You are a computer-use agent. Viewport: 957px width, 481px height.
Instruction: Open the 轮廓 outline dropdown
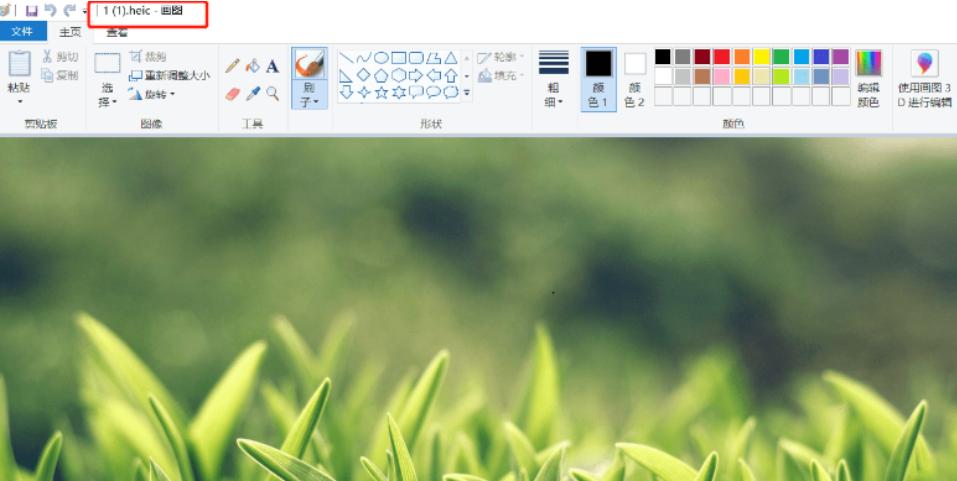click(x=501, y=57)
